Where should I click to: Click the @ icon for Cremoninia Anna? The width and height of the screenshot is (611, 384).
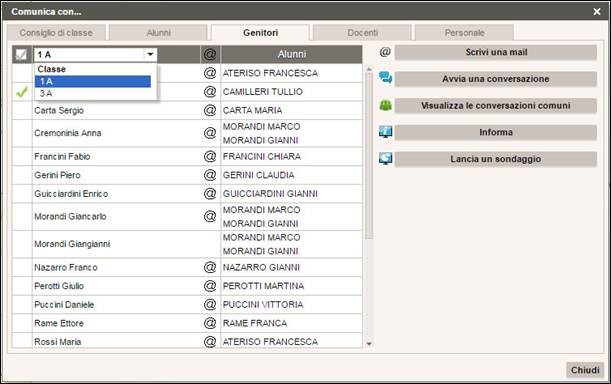point(210,133)
